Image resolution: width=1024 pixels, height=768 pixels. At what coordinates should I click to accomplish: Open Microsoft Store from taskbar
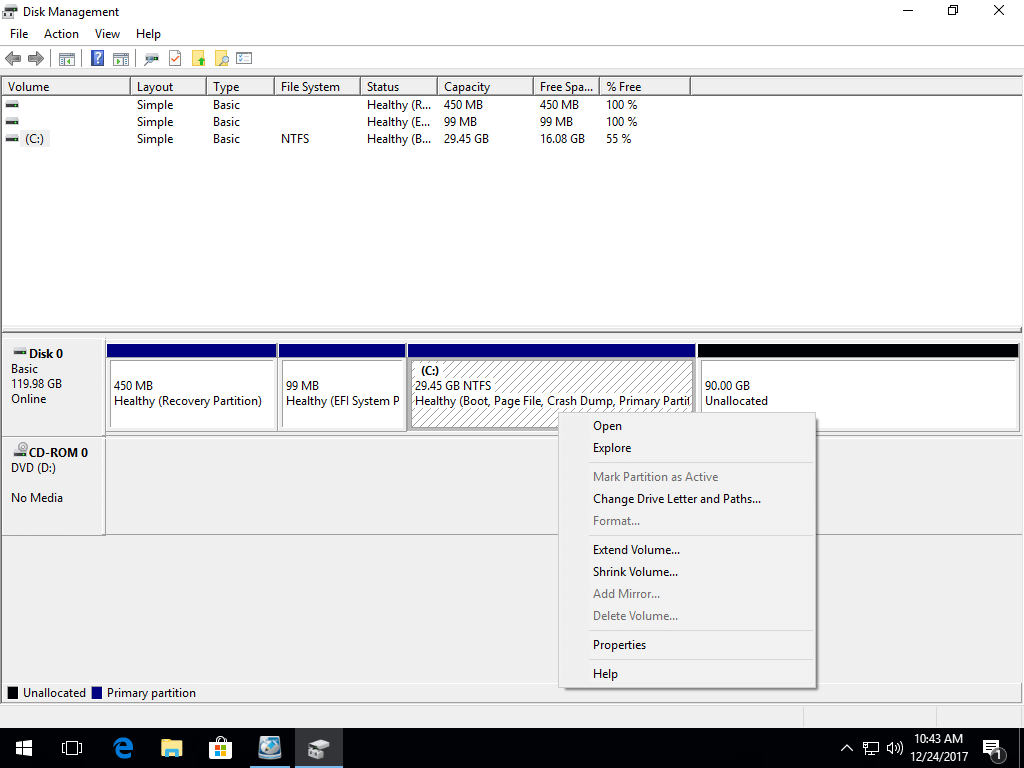(221, 748)
